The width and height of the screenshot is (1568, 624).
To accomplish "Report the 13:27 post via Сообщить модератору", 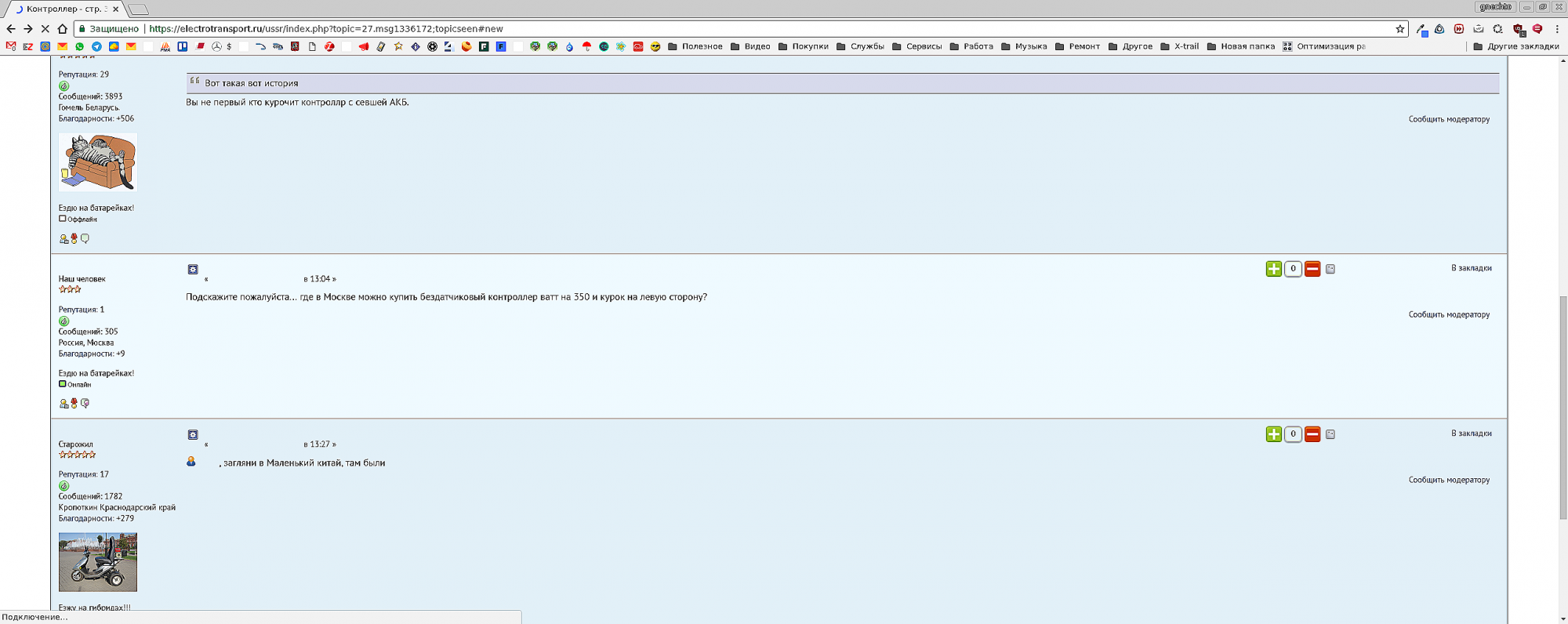I will 1449,480.
